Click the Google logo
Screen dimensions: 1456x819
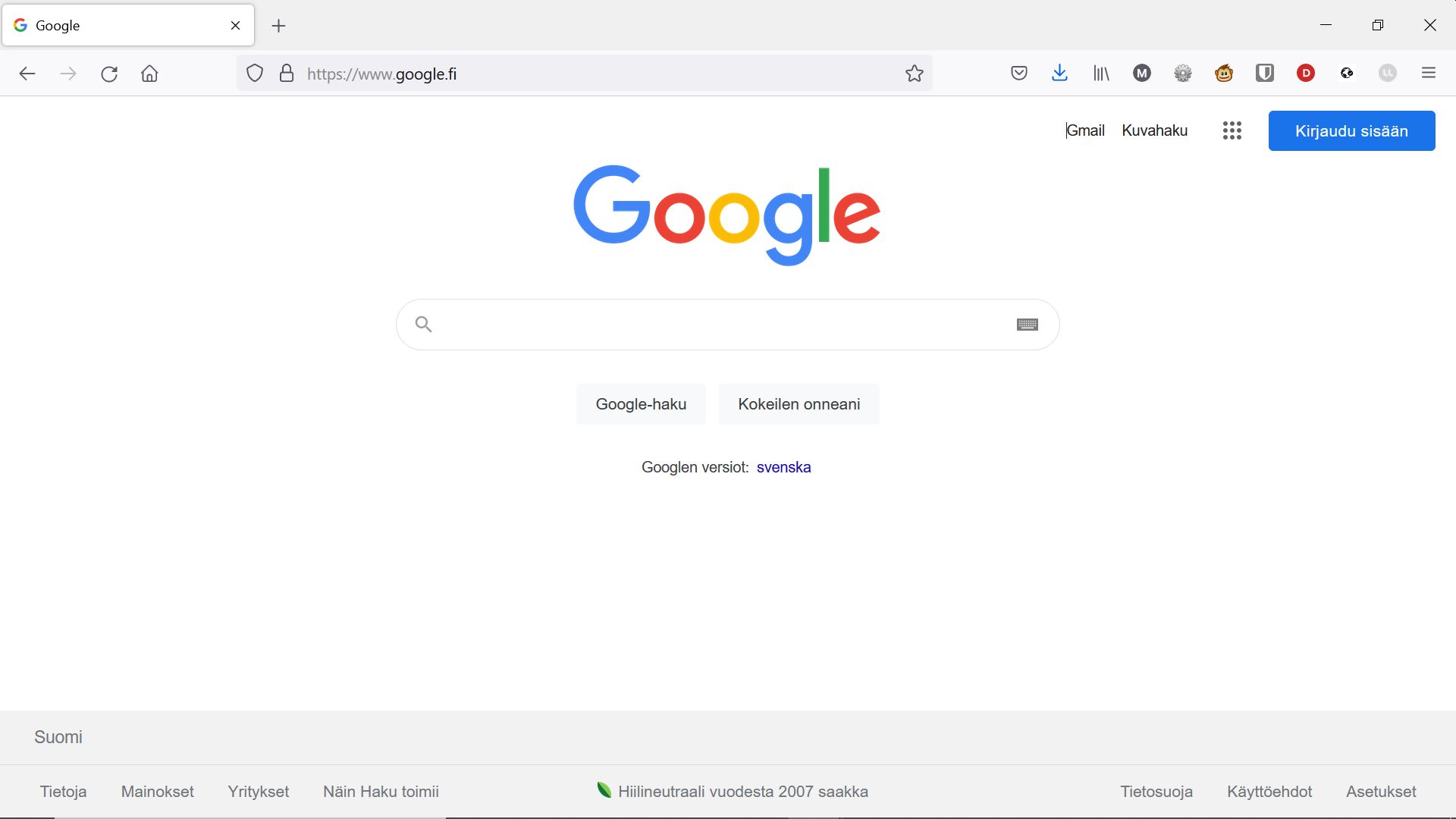point(726,215)
